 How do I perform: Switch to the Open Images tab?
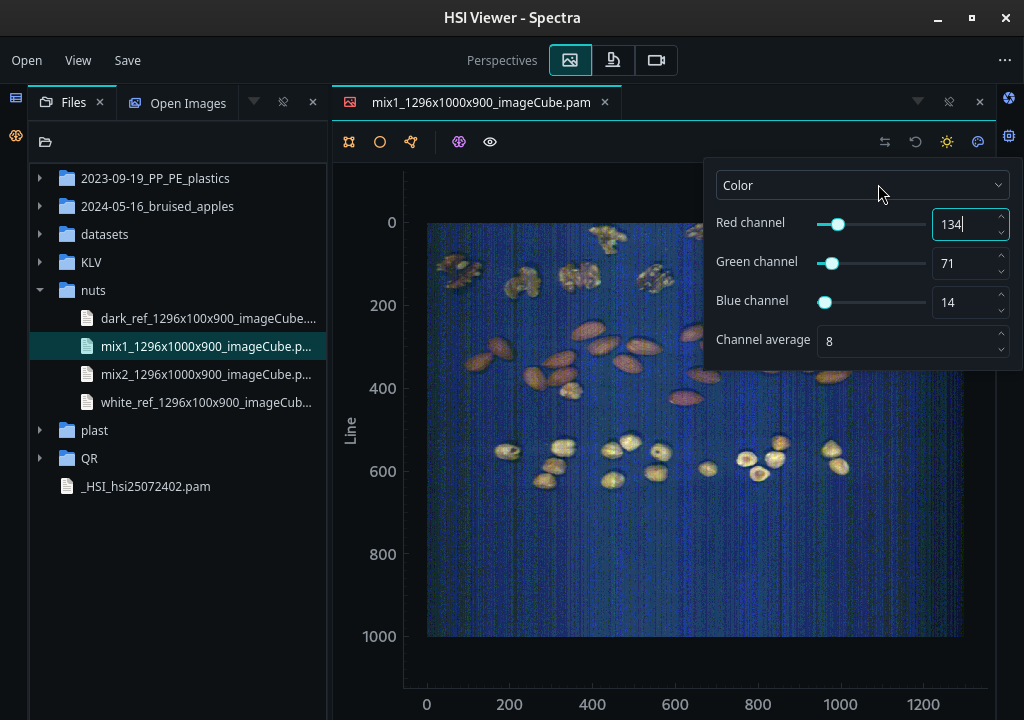click(177, 103)
